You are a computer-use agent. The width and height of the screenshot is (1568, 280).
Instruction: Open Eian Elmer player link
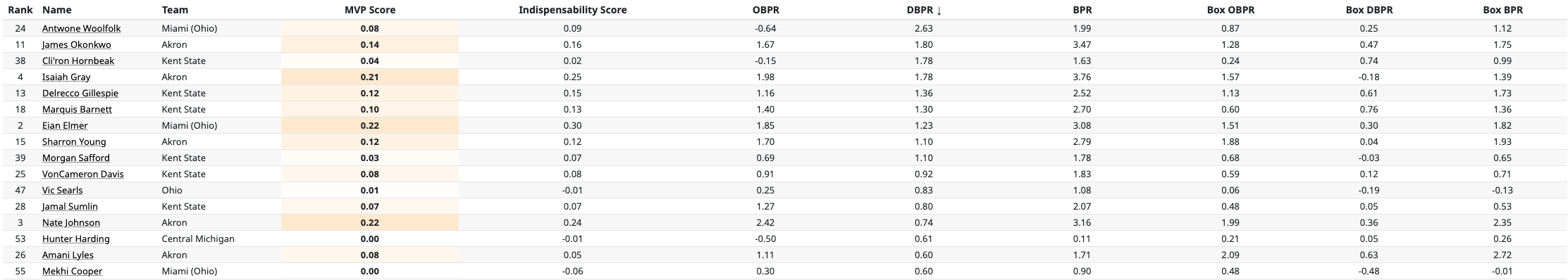65,126
